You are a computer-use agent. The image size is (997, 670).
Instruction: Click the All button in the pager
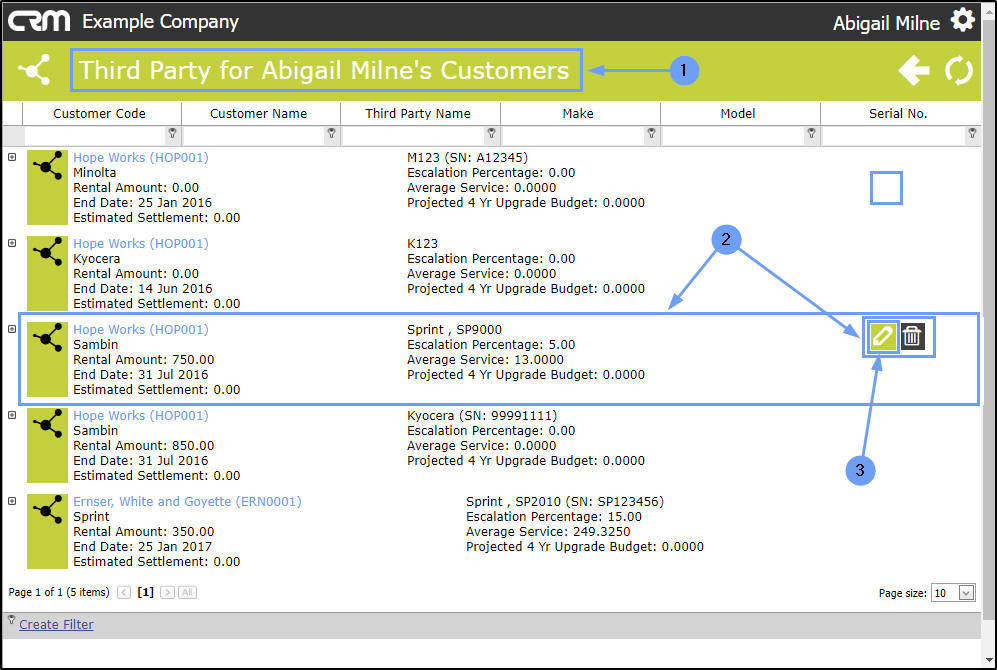click(187, 592)
